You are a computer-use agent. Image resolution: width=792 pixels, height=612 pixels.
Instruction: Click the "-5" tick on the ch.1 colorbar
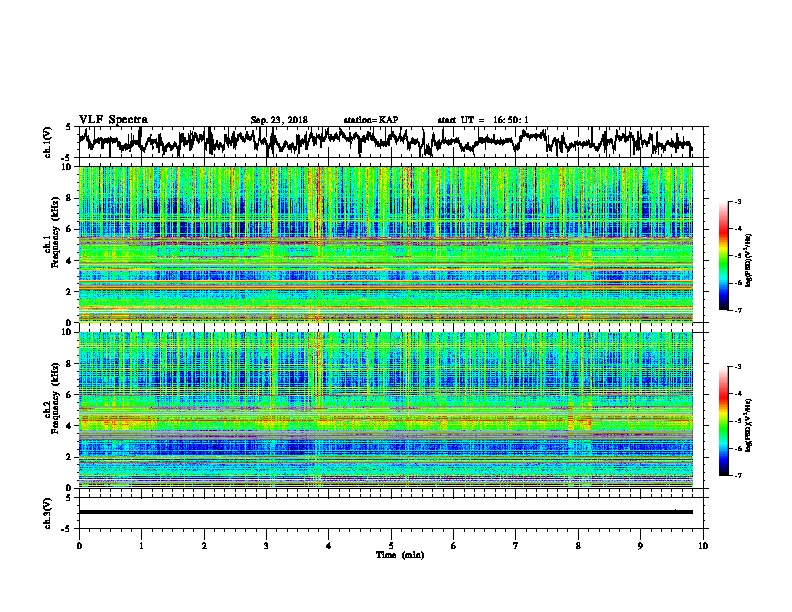coord(738,256)
